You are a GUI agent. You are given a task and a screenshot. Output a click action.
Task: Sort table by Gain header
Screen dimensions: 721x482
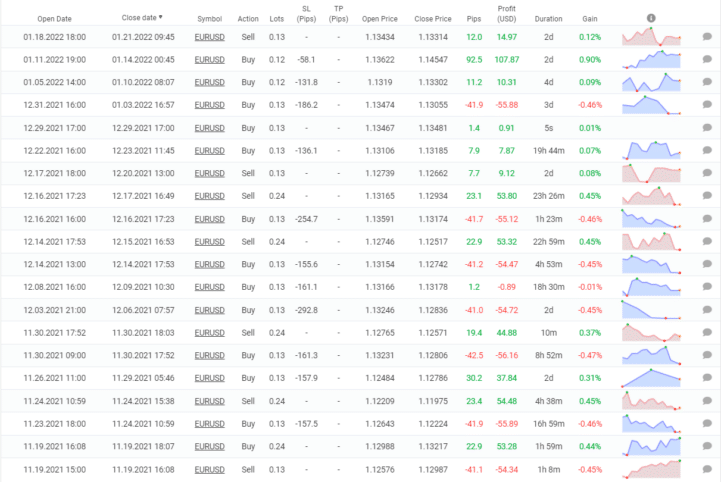(589, 19)
